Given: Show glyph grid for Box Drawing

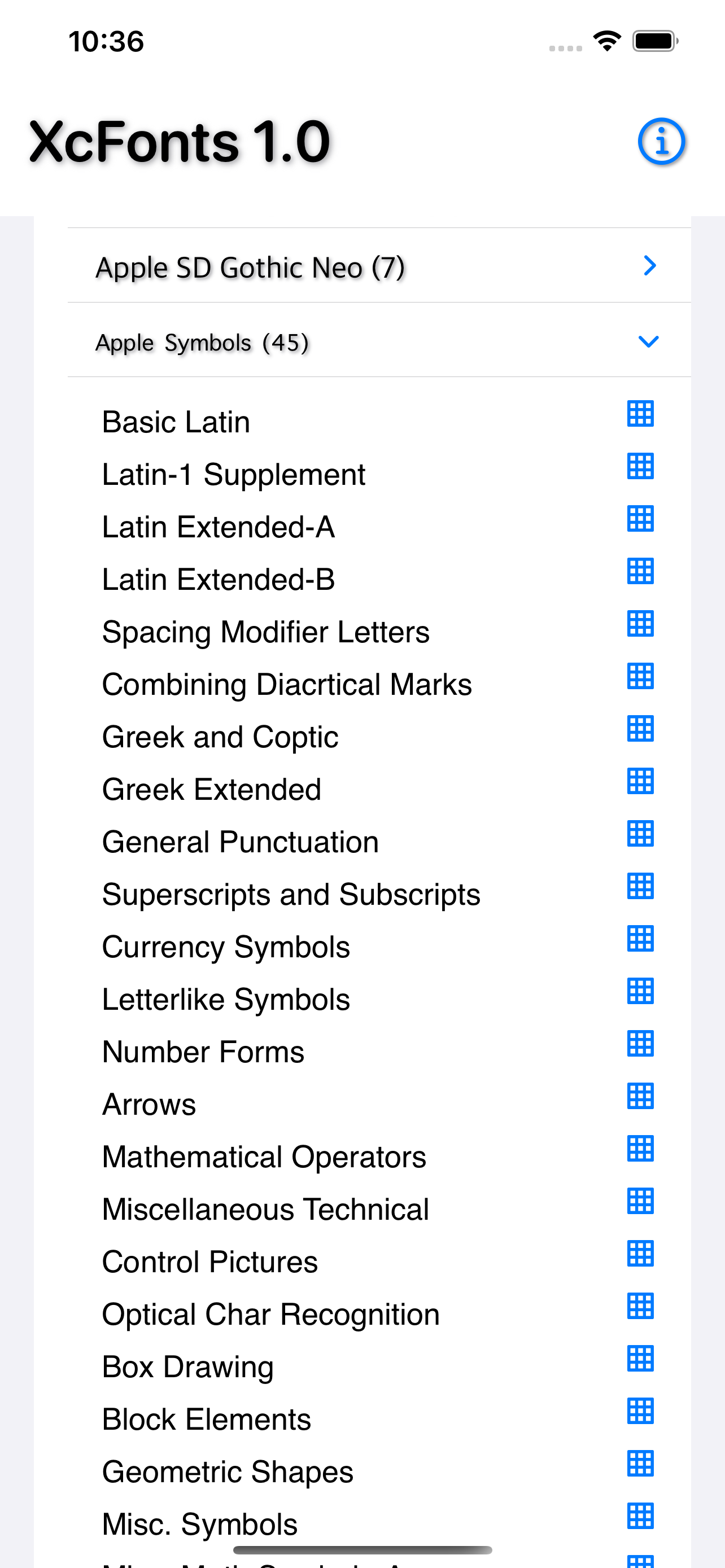Looking at the screenshot, I should 640,1359.
